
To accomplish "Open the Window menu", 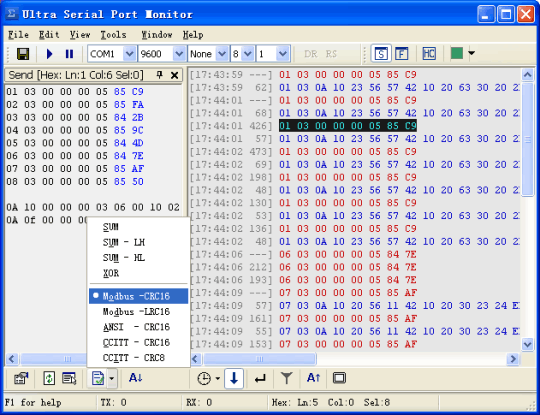I will 157,35.
